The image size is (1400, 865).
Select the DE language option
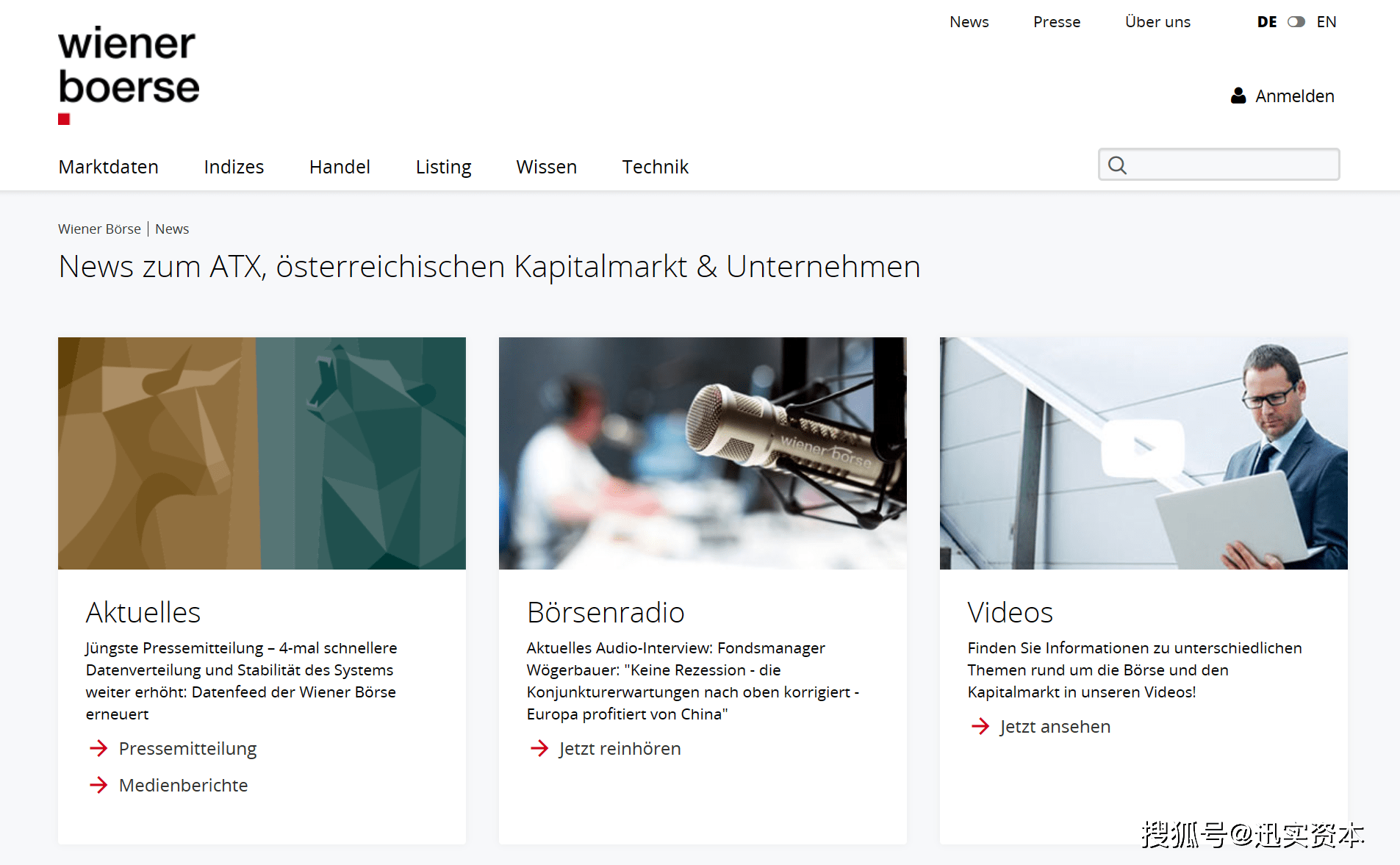pos(1267,22)
